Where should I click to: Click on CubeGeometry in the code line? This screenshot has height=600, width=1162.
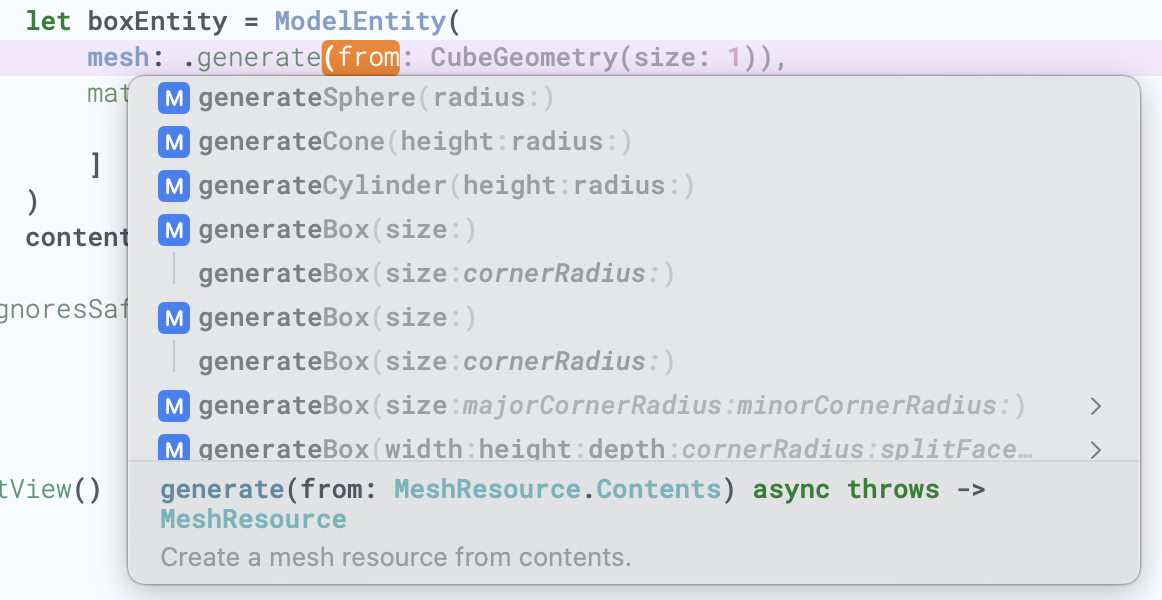tap(523, 58)
